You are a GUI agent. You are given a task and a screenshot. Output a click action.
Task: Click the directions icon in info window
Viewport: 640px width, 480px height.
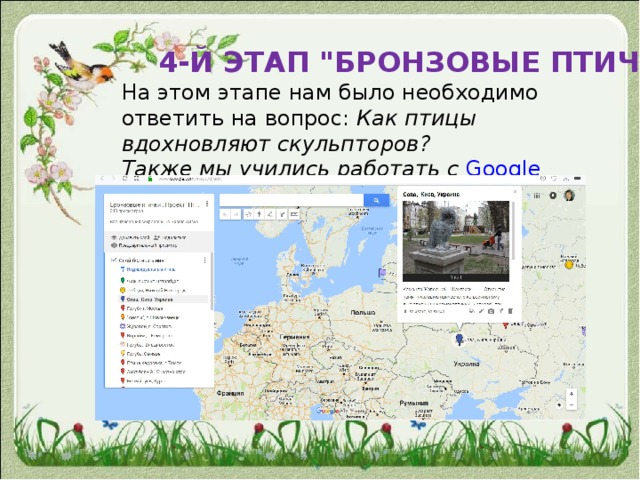pyautogui.click(x=501, y=311)
